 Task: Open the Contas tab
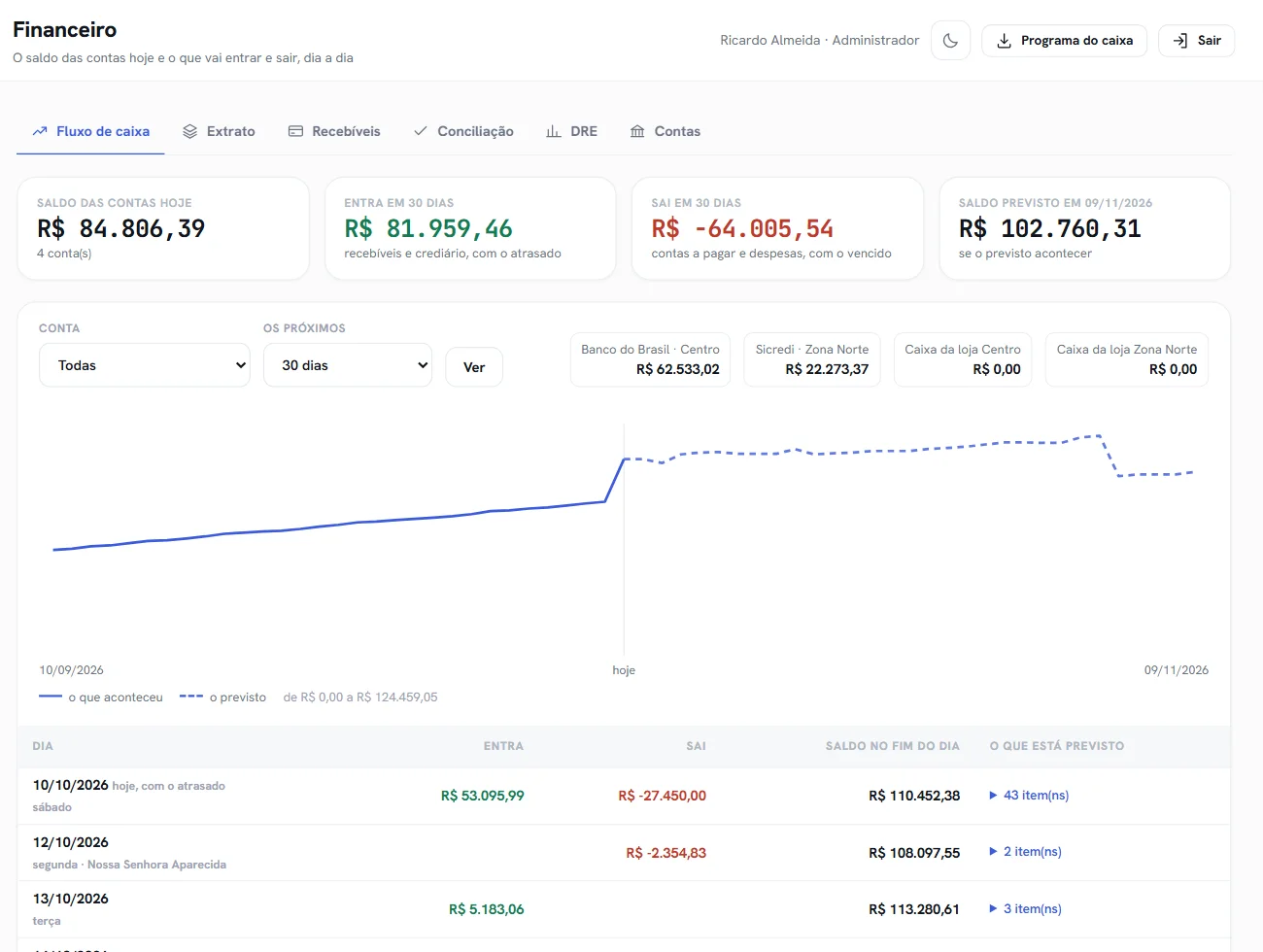(x=666, y=131)
